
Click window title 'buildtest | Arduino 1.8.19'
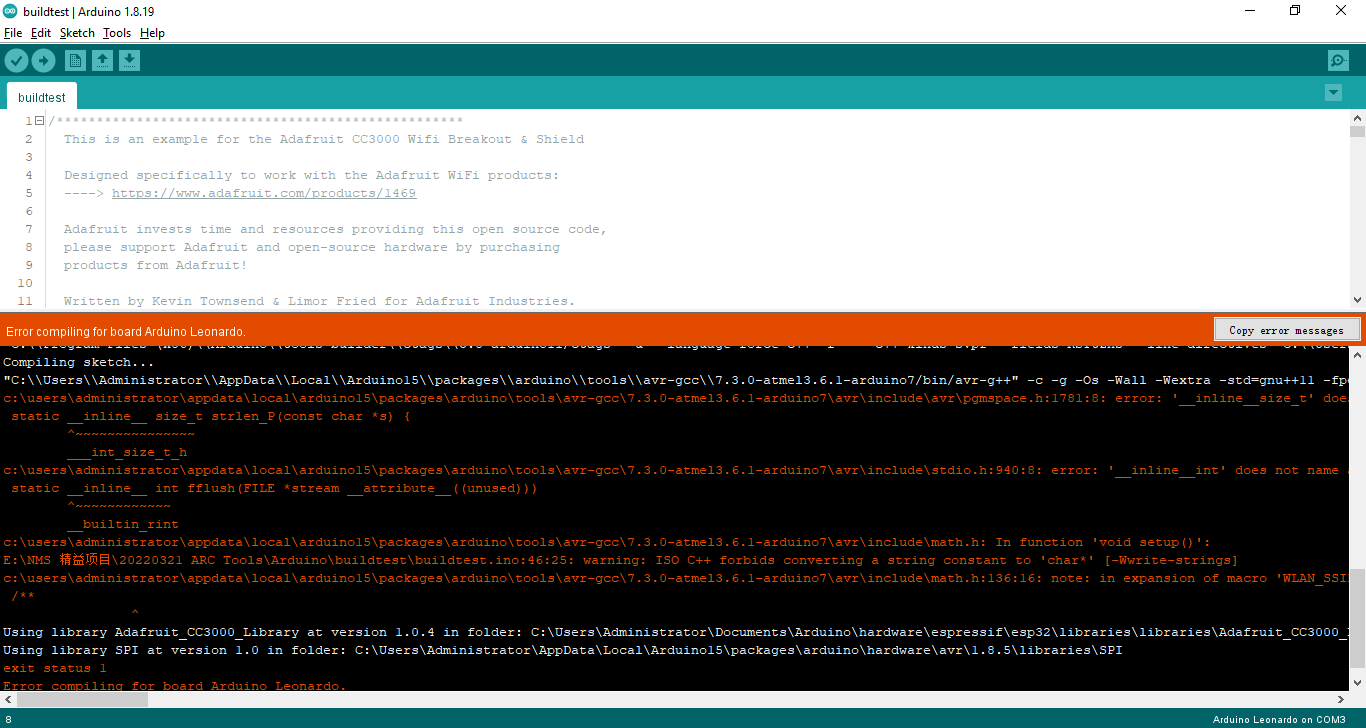pos(89,11)
